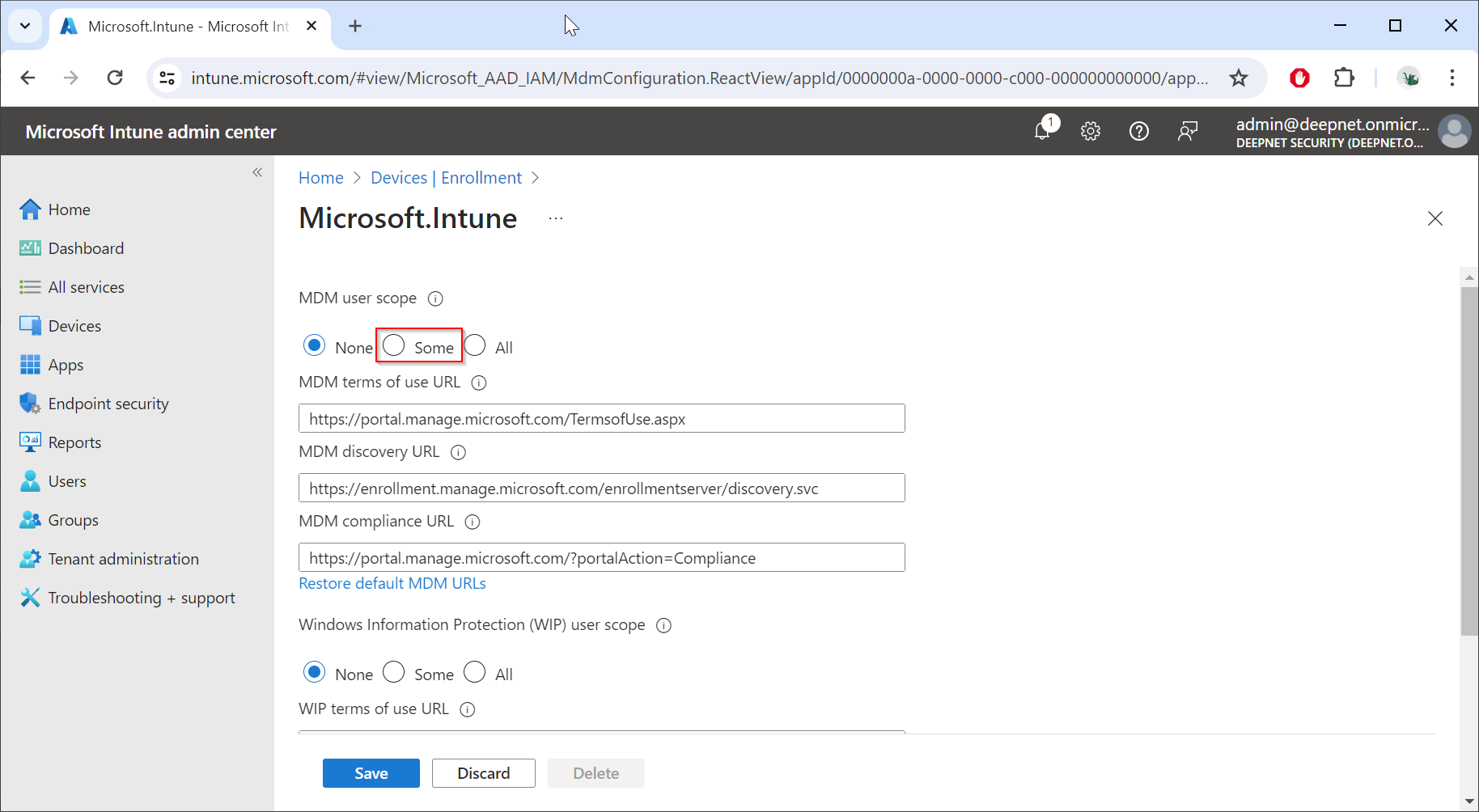Select Some for MDM user scope

[394, 345]
